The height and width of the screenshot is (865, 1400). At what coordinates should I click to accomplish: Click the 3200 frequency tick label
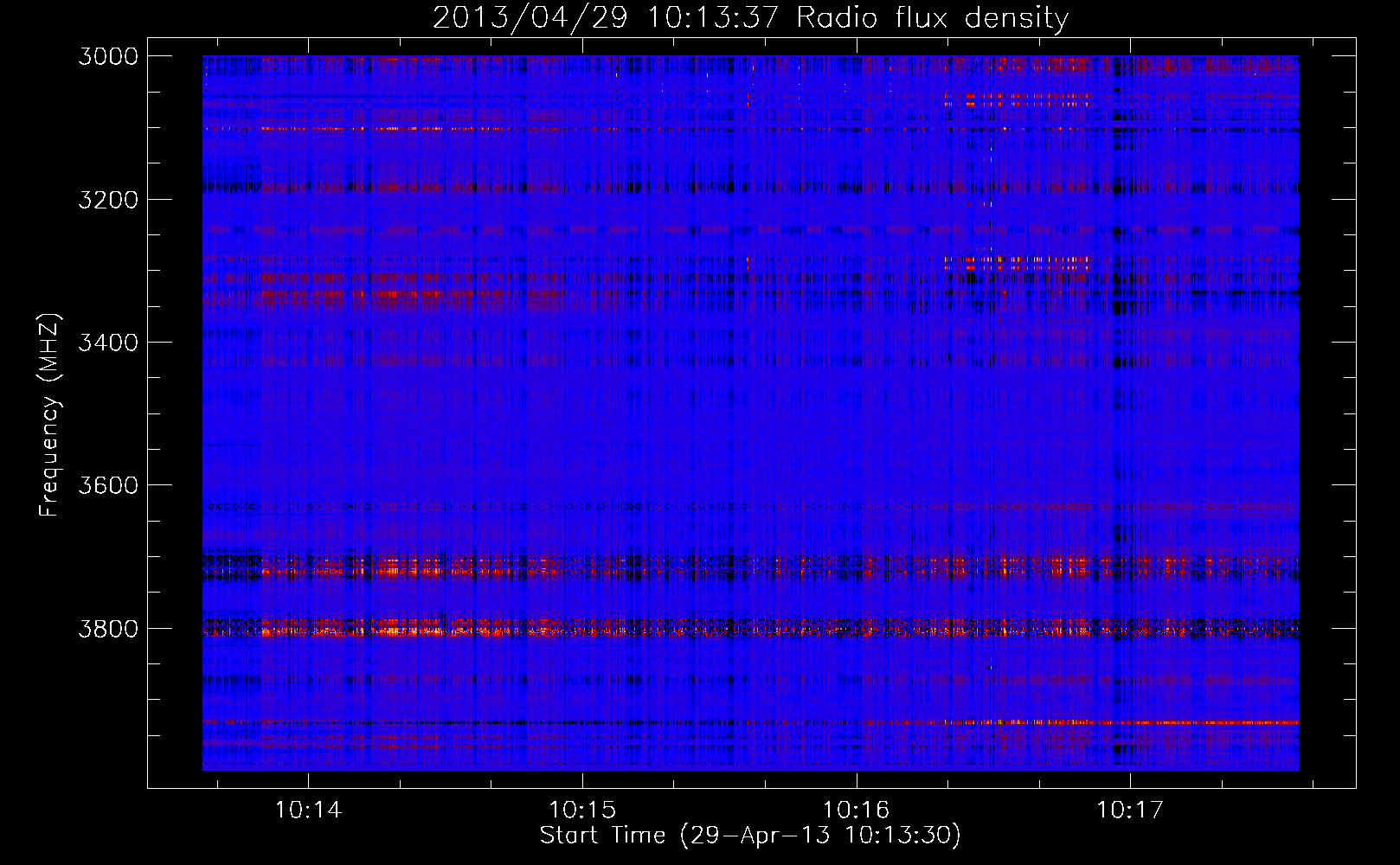pos(108,200)
